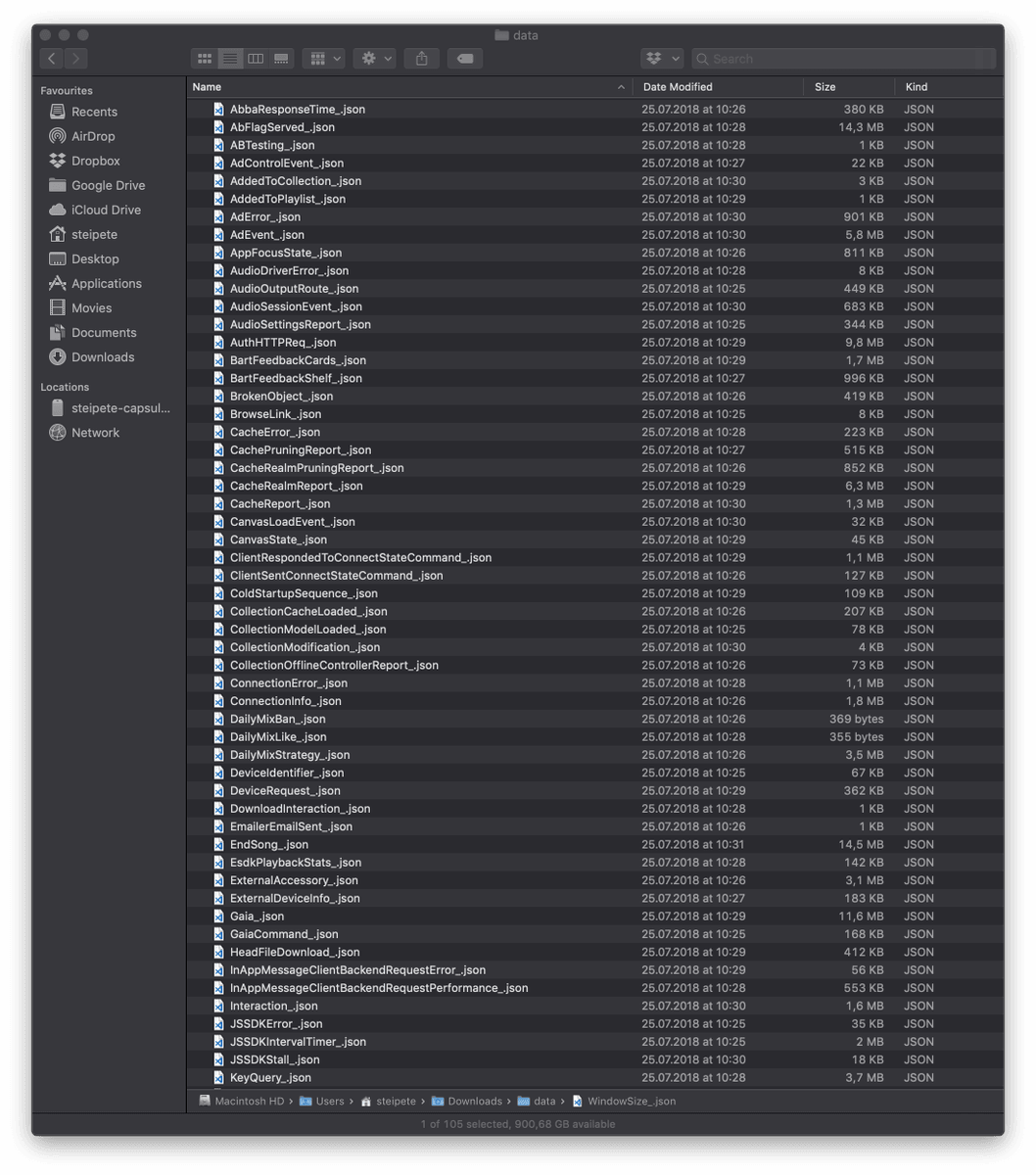The width and height of the screenshot is (1036, 1175).
Task: Switch to gallery view layout
Action: point(281,59)
